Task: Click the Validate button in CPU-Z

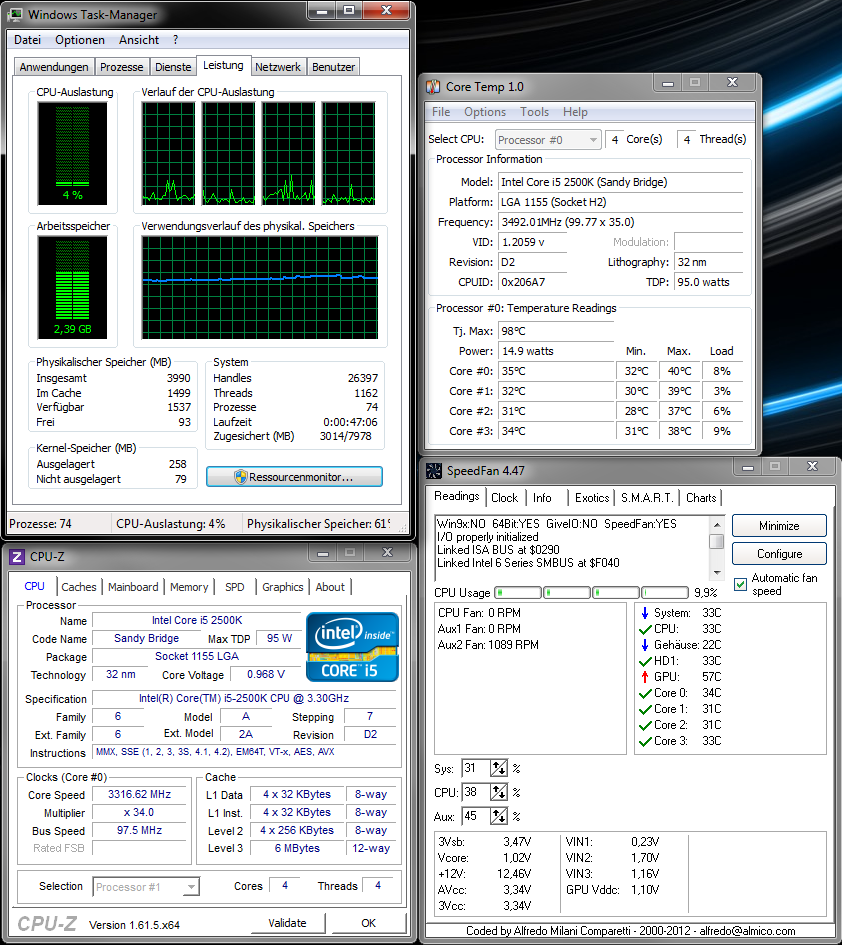Action: coord(287,923)
